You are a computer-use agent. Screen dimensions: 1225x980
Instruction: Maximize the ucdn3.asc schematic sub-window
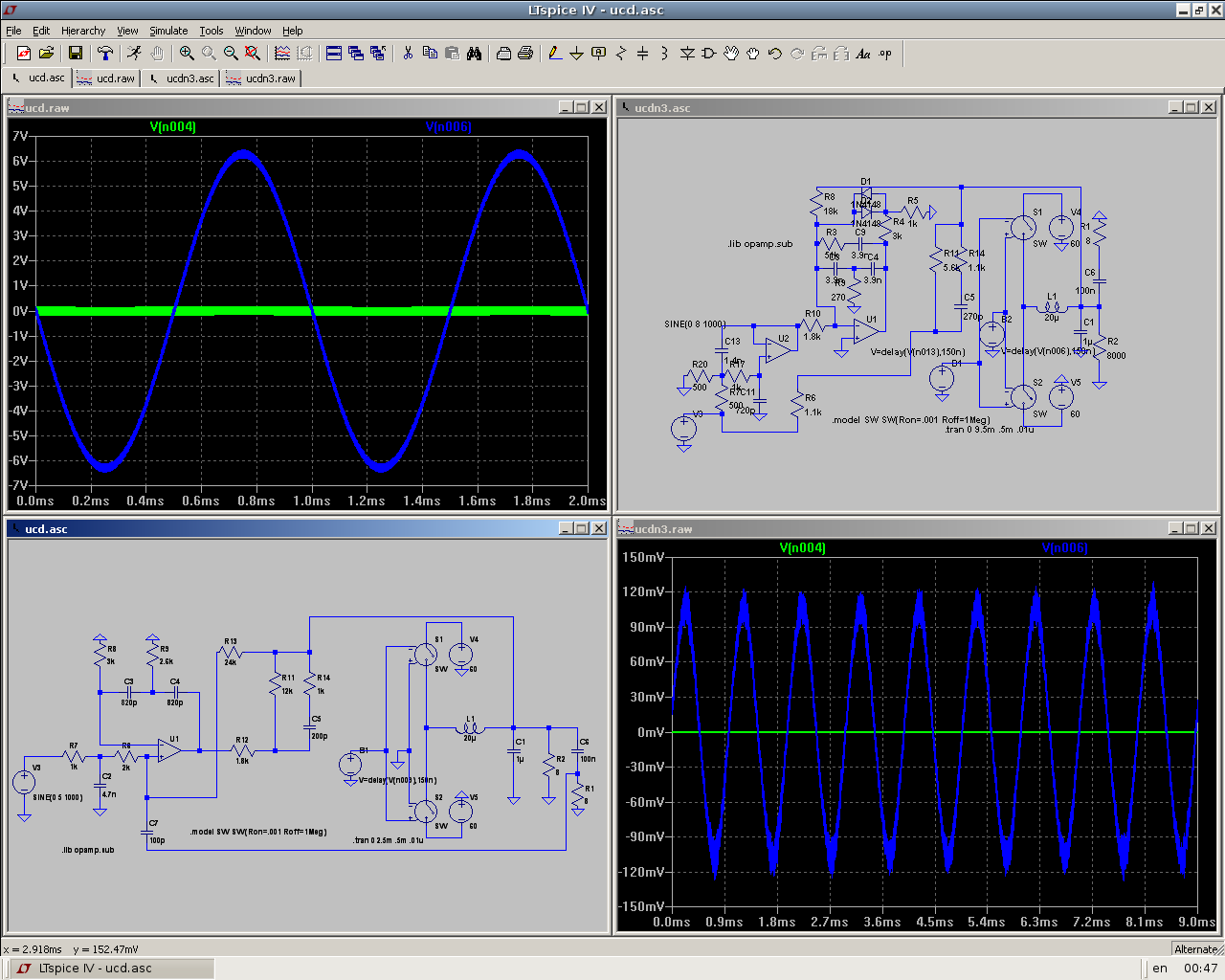1192,107
